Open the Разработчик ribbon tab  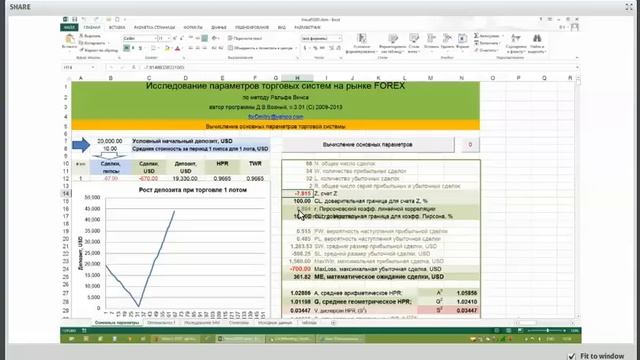307,27
